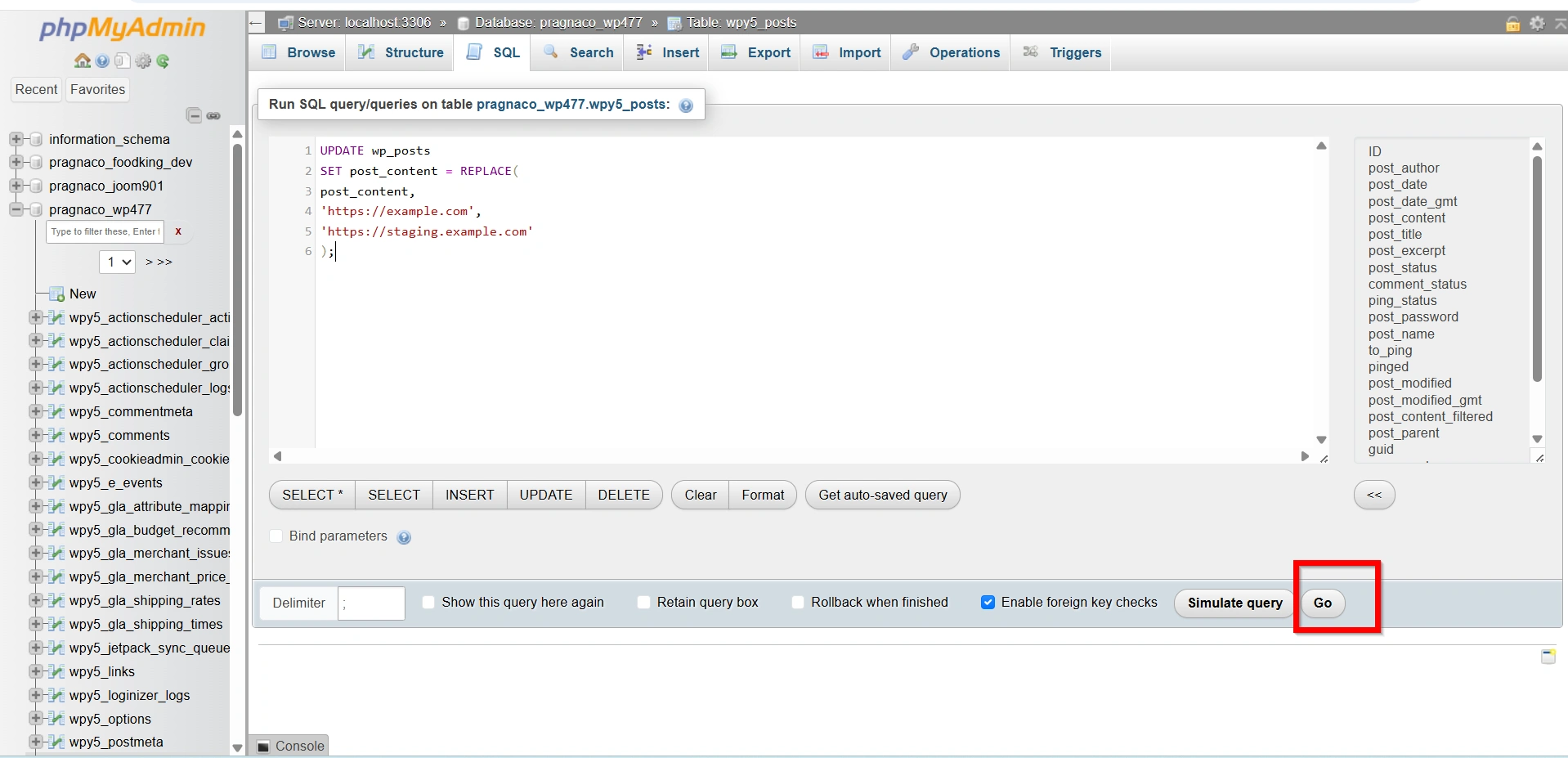Click the New table icon in the tree
This screenshot has width=1568, height=758.
coord(56,294)
